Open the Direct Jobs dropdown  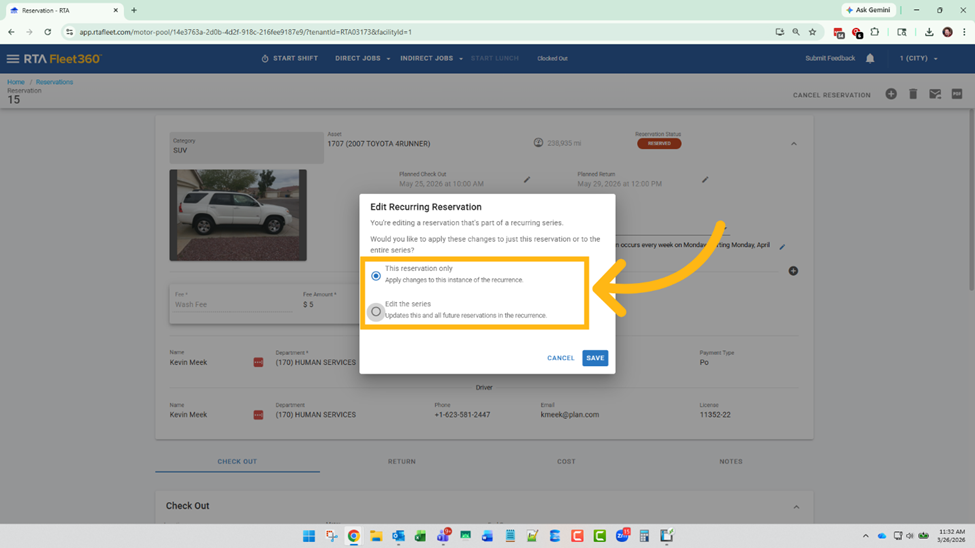click(362, 59)
